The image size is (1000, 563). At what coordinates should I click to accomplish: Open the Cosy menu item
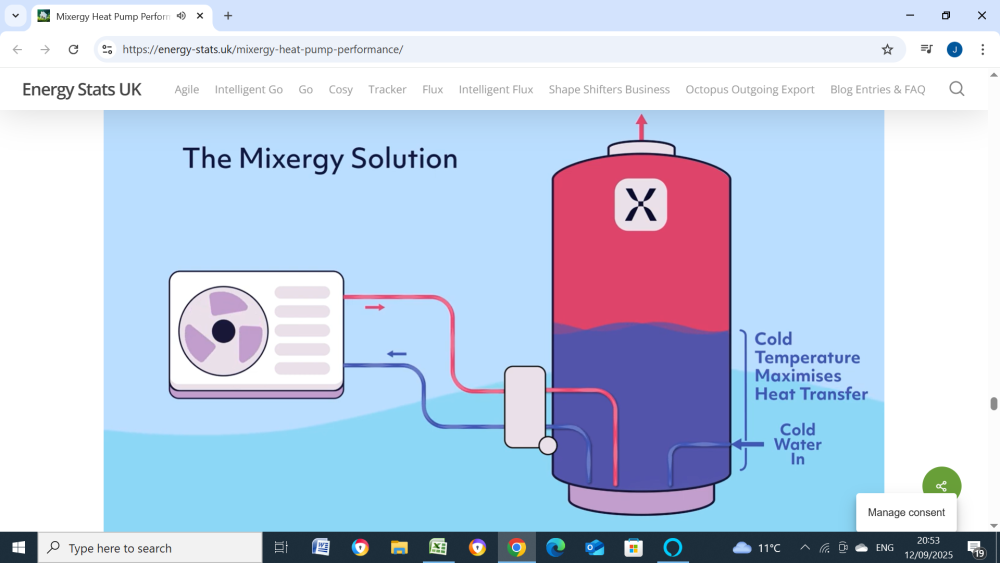point(341,89)
